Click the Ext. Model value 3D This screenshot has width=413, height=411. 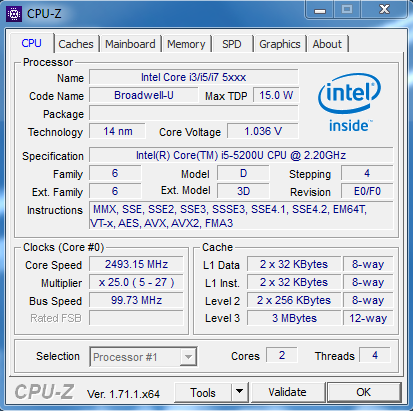click(243, 191)
